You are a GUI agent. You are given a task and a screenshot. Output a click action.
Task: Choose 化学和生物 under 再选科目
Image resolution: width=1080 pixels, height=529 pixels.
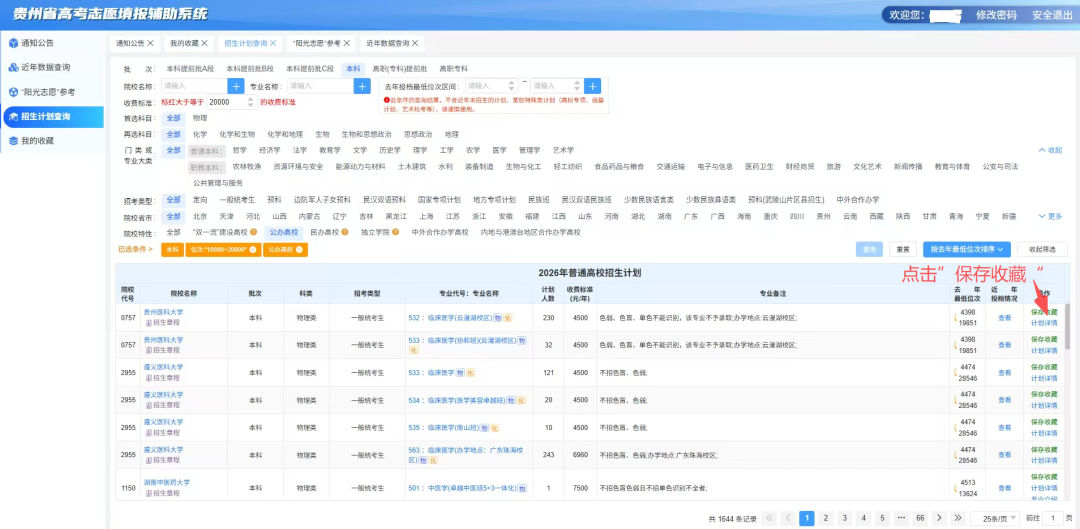(x=237, y=134)
